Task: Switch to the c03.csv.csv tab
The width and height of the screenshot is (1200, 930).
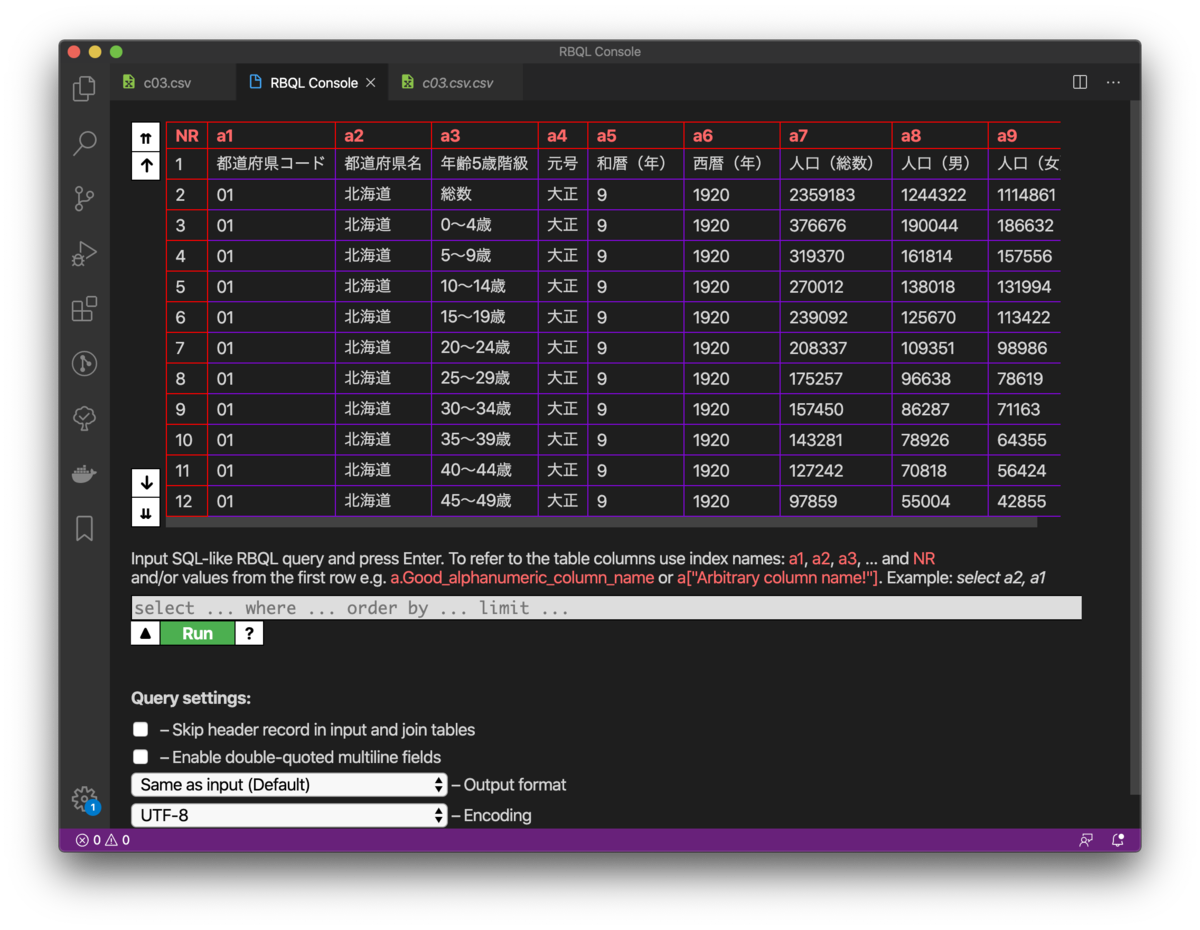Action: click(x=457, y=83)
